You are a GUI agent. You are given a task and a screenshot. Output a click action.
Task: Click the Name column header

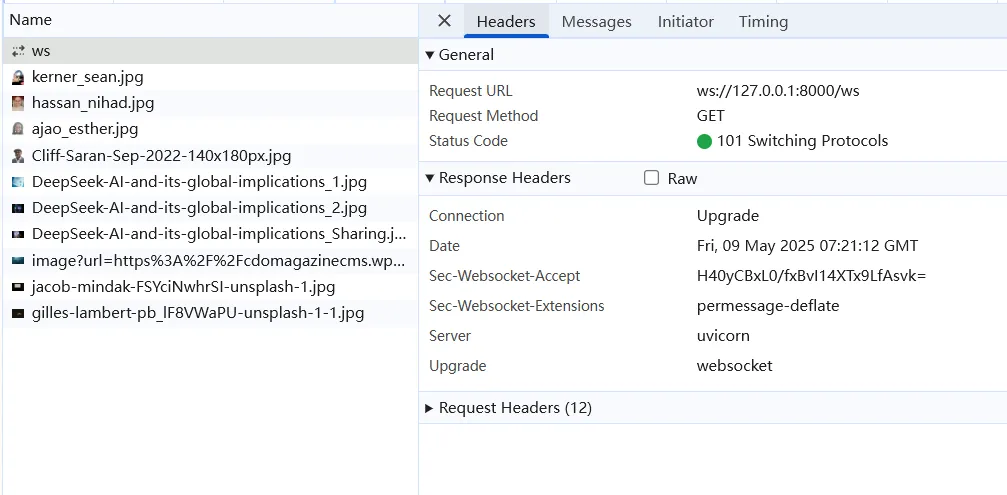click(x=31, y=20)
